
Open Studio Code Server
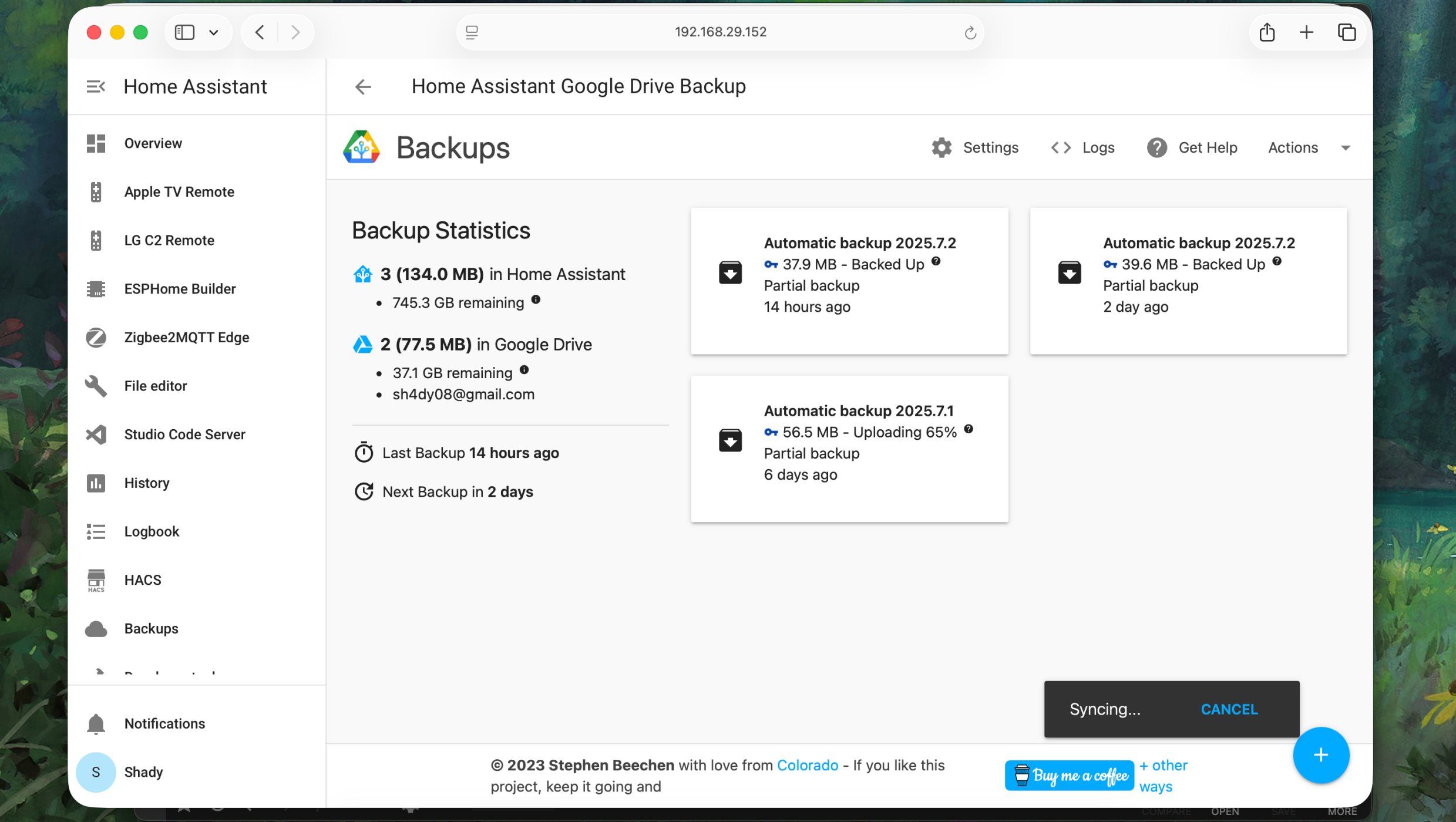coord(184,434)
